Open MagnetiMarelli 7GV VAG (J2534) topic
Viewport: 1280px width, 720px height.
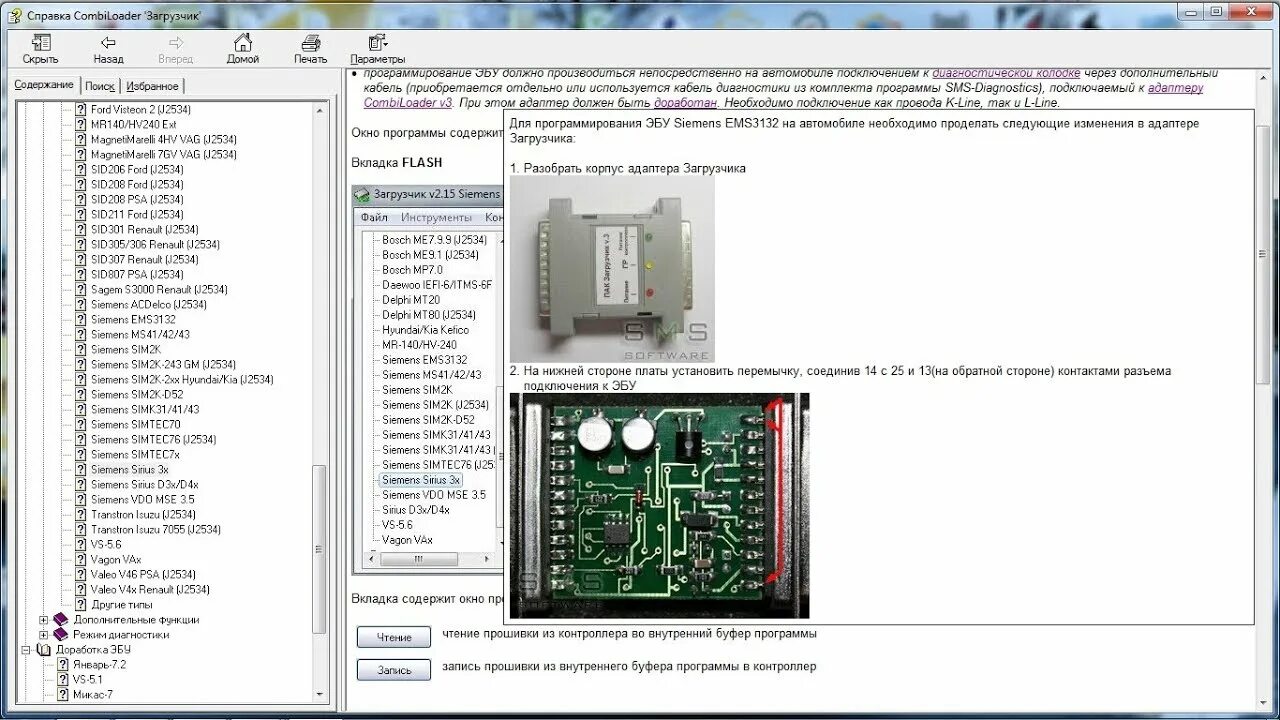[163, 154]
